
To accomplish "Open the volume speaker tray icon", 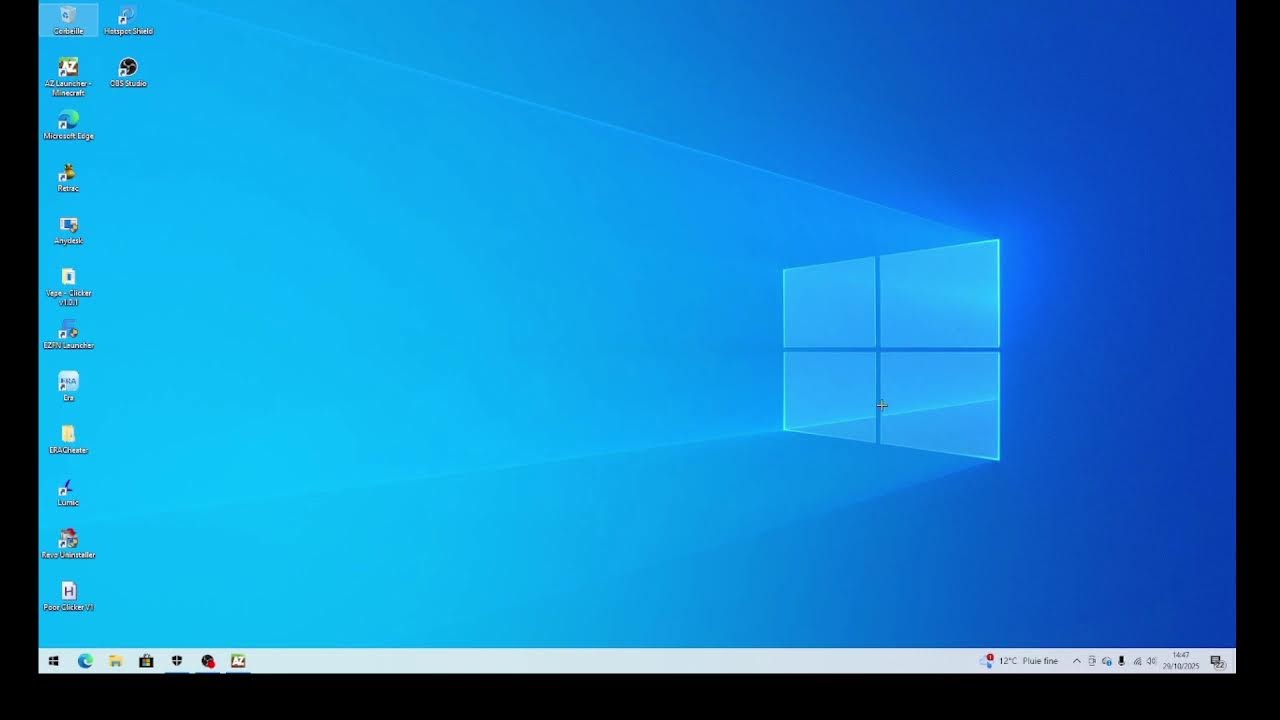I will (x=1151, y=661).
